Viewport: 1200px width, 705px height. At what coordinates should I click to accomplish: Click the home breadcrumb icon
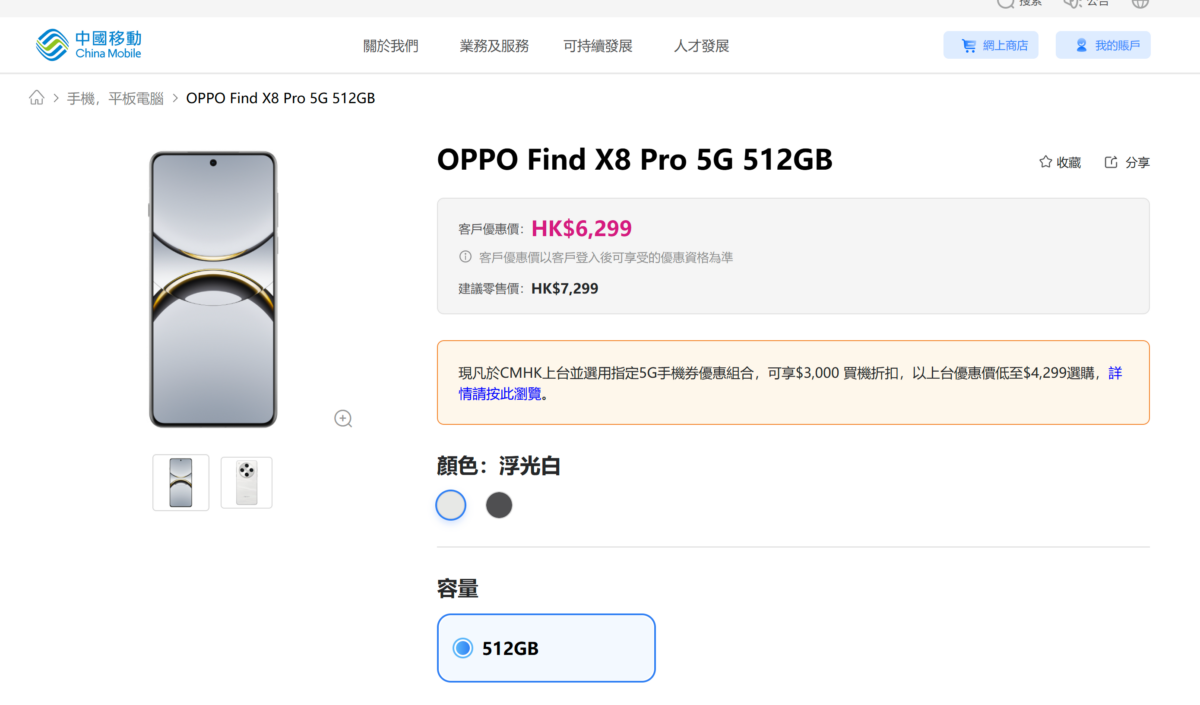(x=37, y=98)
